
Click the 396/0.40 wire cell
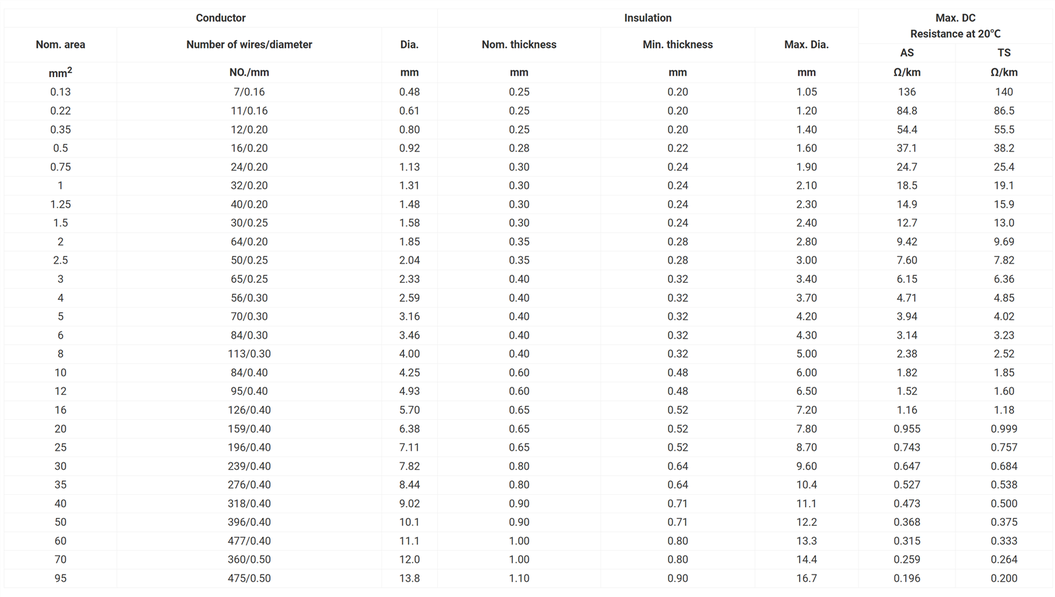[x=249, y=523]
